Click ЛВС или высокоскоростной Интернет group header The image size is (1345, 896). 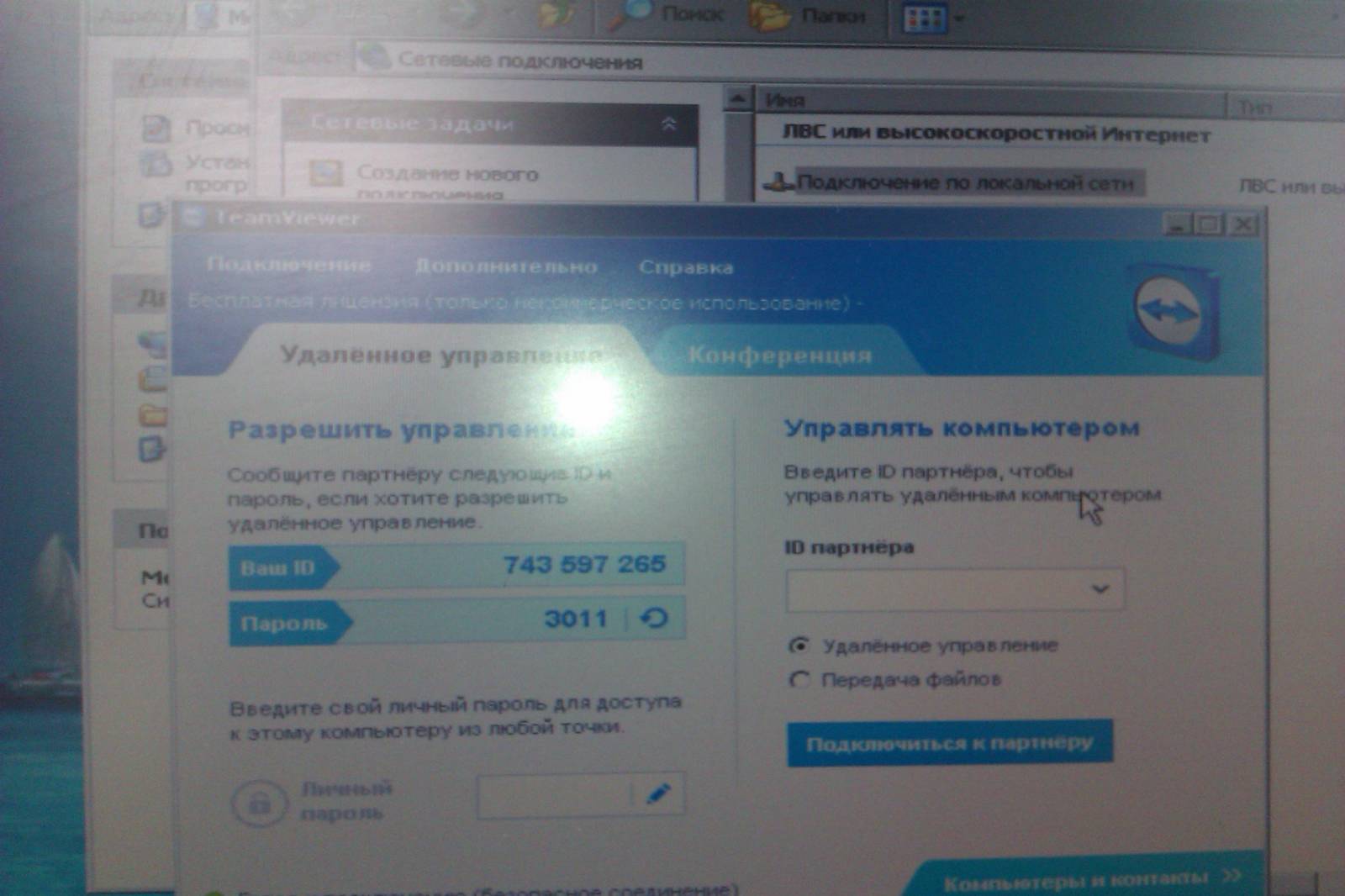point(996,134)
